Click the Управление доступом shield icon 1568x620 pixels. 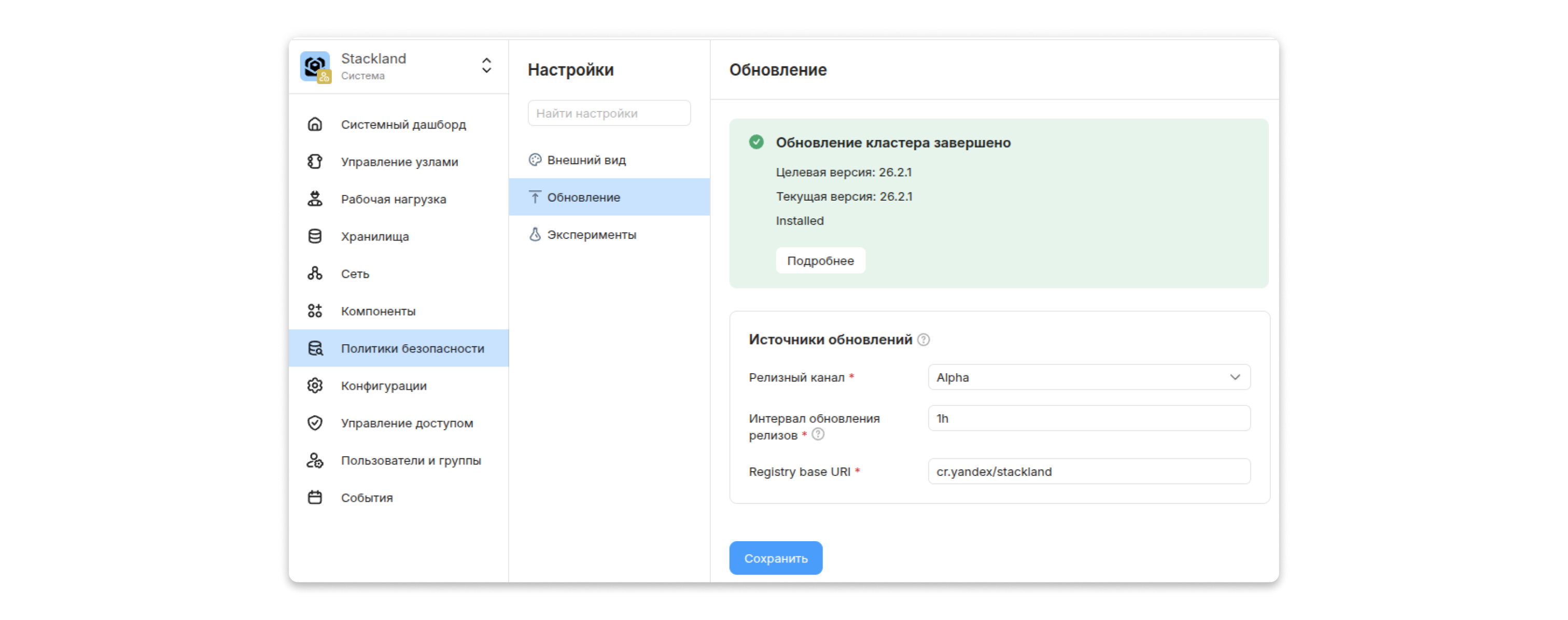[x=315, y=422]
